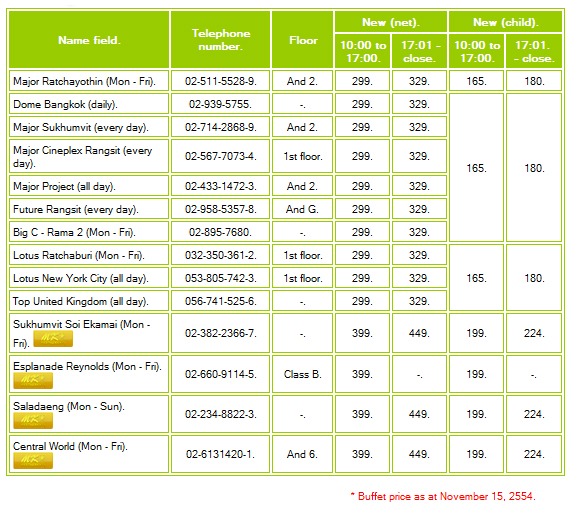Click 'Esplanade Reynolds (Mon - Fri).' text
This screenshot has width=573, height=519.
(87, 366)
